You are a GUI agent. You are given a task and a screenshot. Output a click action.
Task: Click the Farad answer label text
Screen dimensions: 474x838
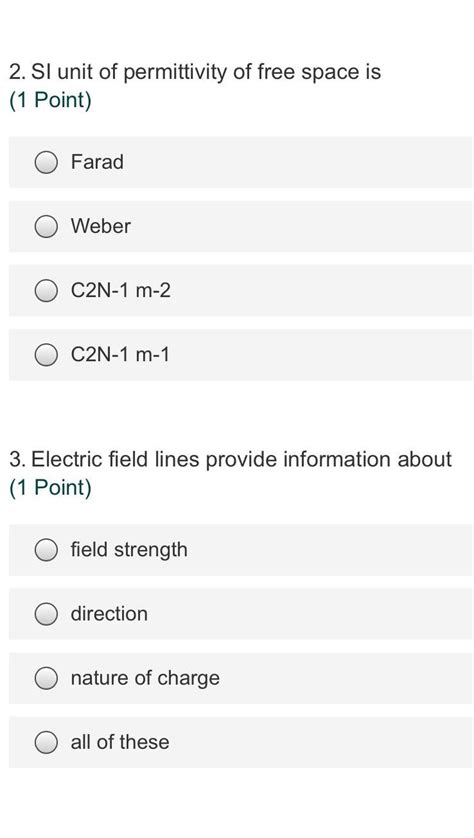[x=97, y=162]
